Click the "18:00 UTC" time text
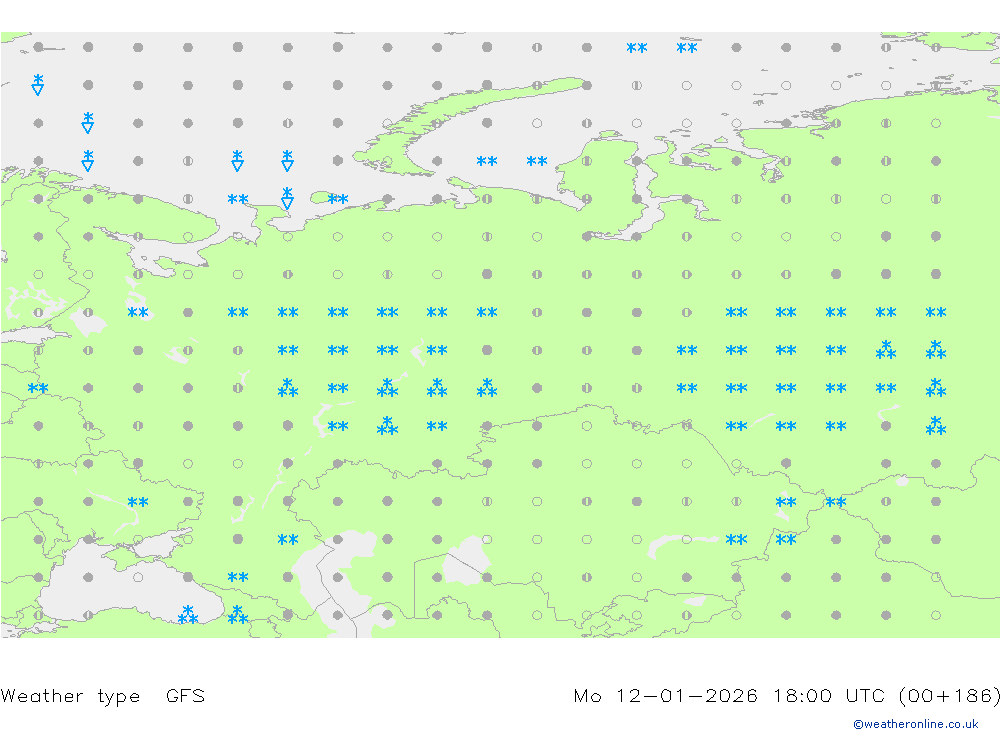Viewport: 1000px width, 733px height. 829,695
